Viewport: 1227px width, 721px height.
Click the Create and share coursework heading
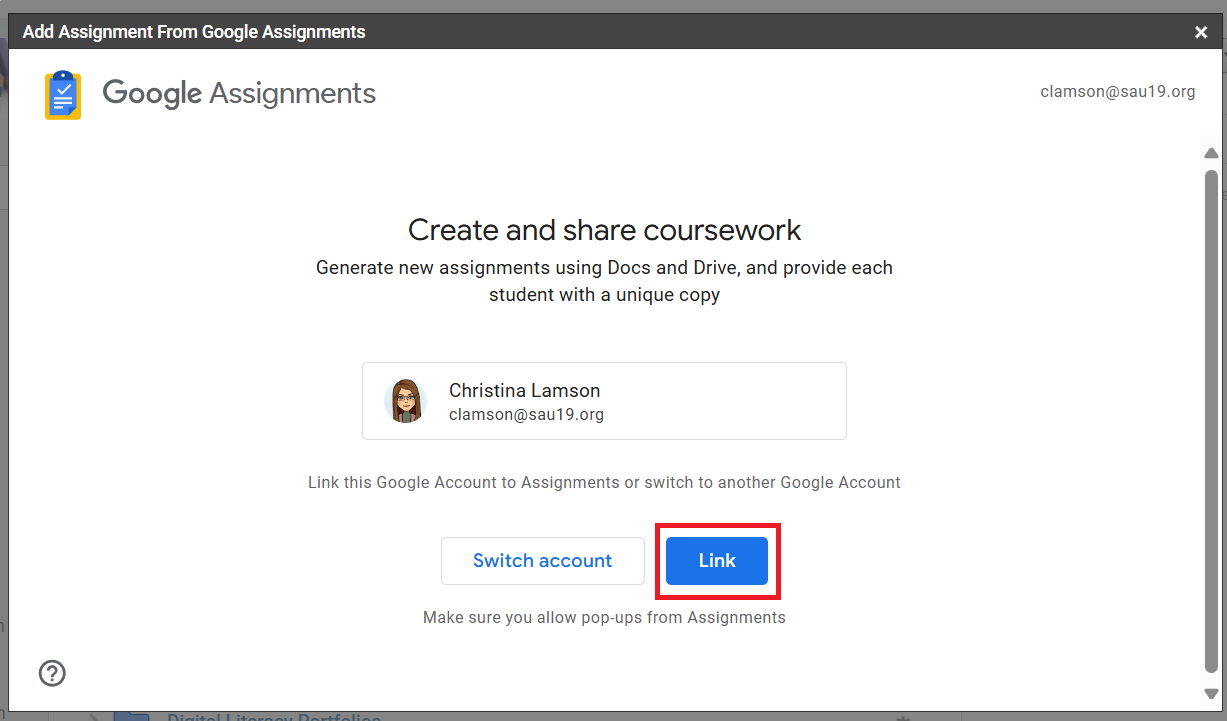pos(604,230)
